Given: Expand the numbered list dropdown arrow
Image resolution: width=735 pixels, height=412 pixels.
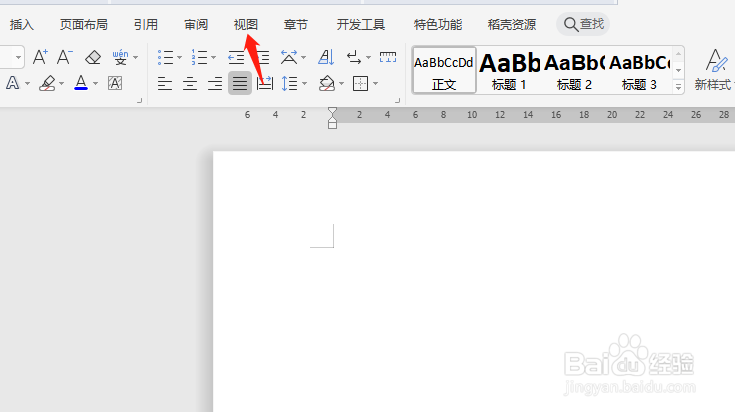Looking at the screenshot, I should coord(213,58).
